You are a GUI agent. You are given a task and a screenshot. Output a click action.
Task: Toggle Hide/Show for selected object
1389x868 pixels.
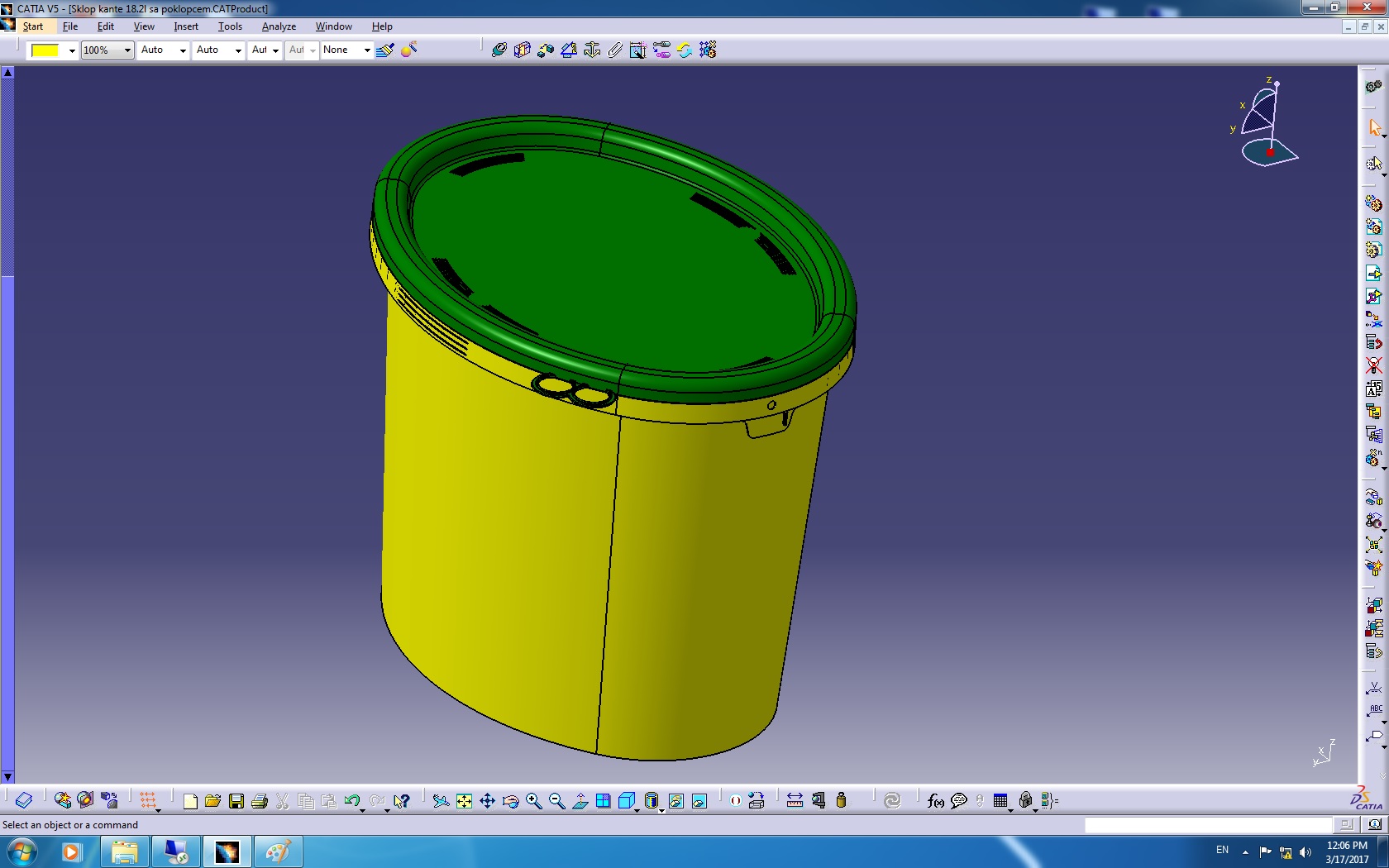(675, 800)
